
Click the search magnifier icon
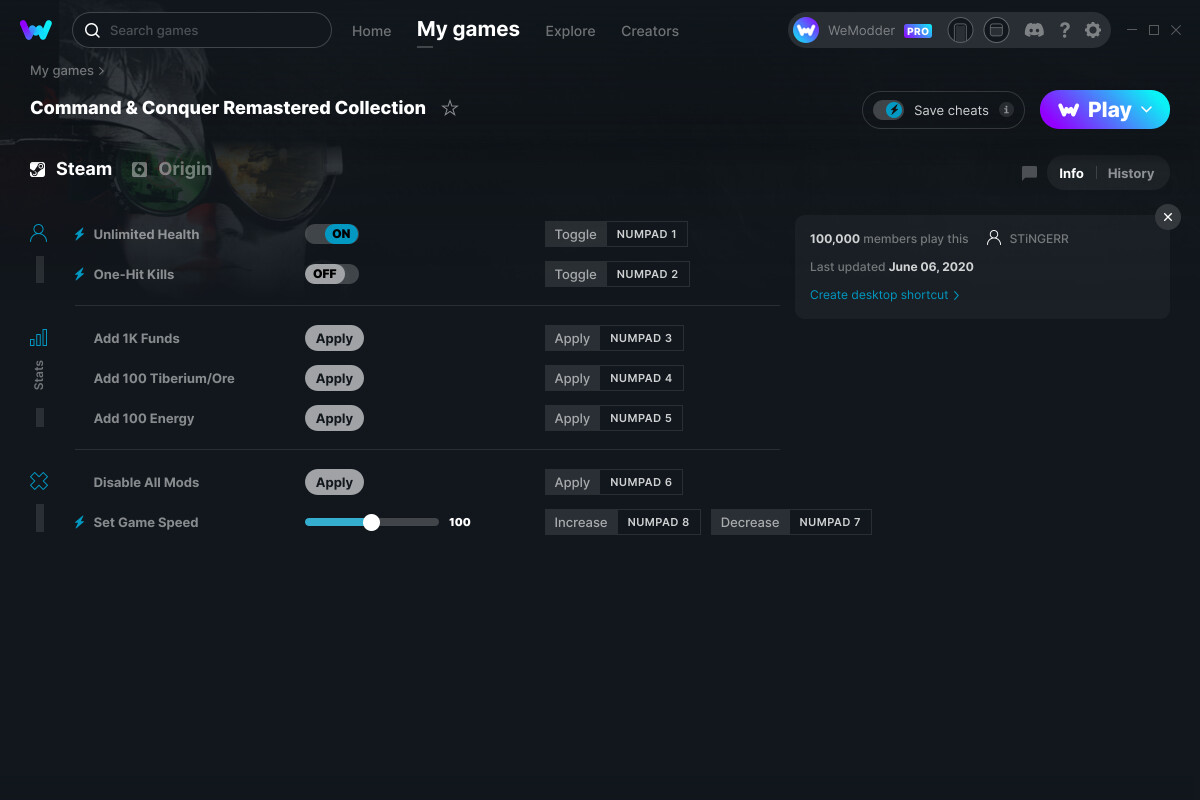[x=92, y=30]
